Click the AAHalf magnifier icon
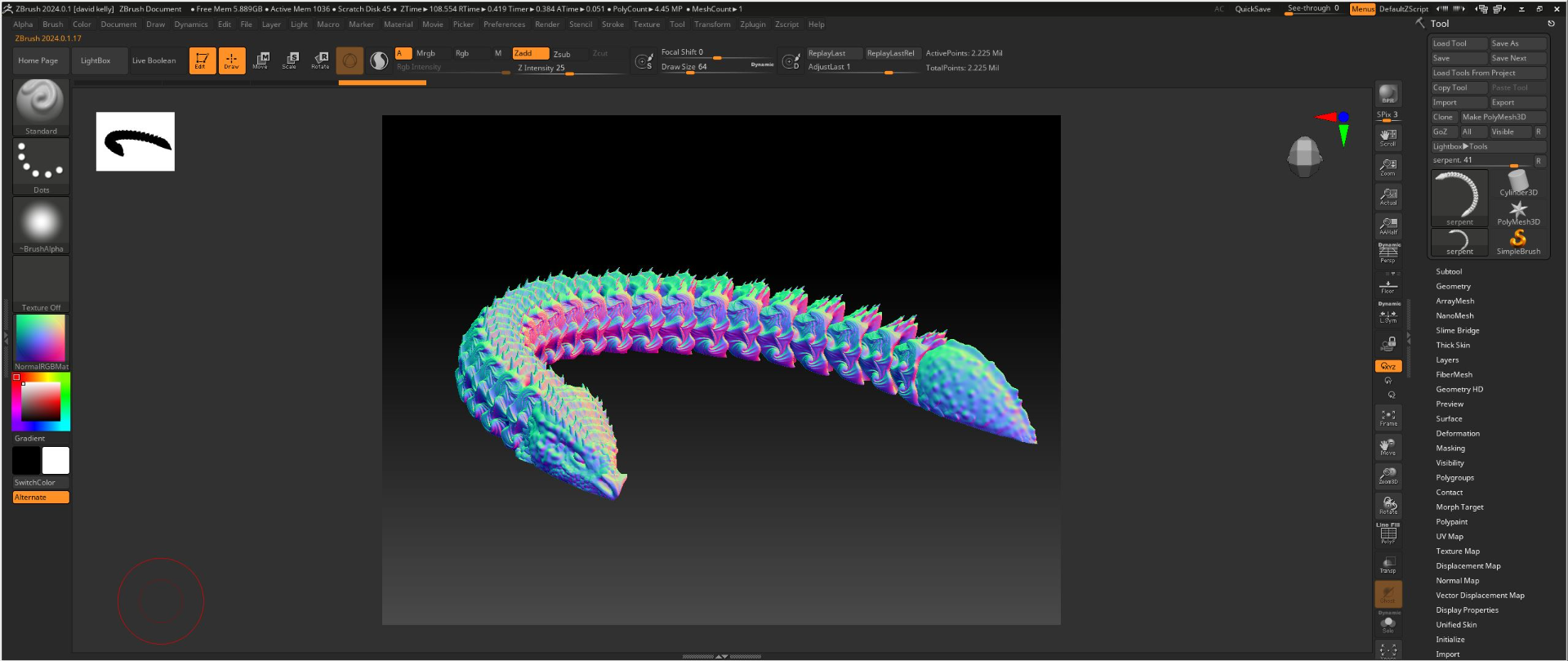1568x661 pixels. (x=1388, y=226)
